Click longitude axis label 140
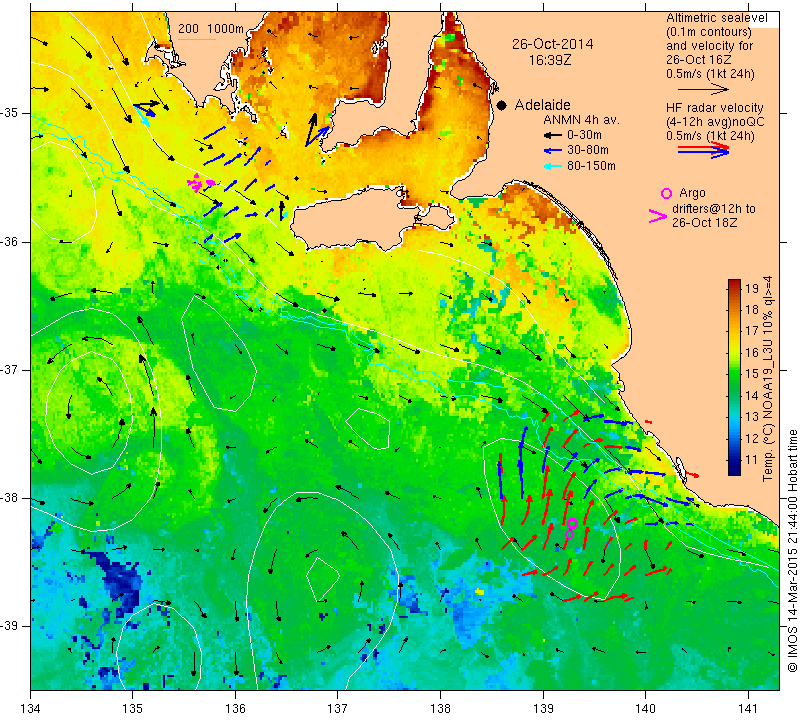The width and height of the screenshot is (800, 720). pos(645,708)
